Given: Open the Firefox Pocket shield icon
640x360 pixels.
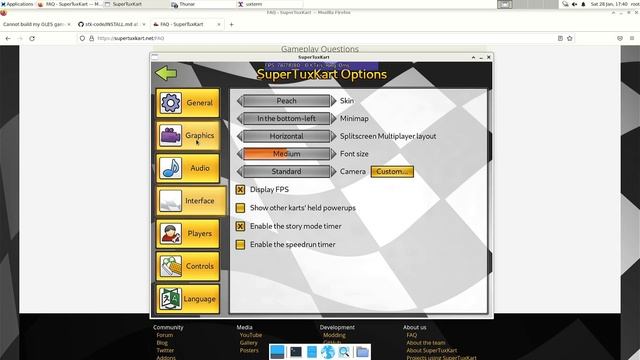Looking at the screenshot, I should pos(620,38).
